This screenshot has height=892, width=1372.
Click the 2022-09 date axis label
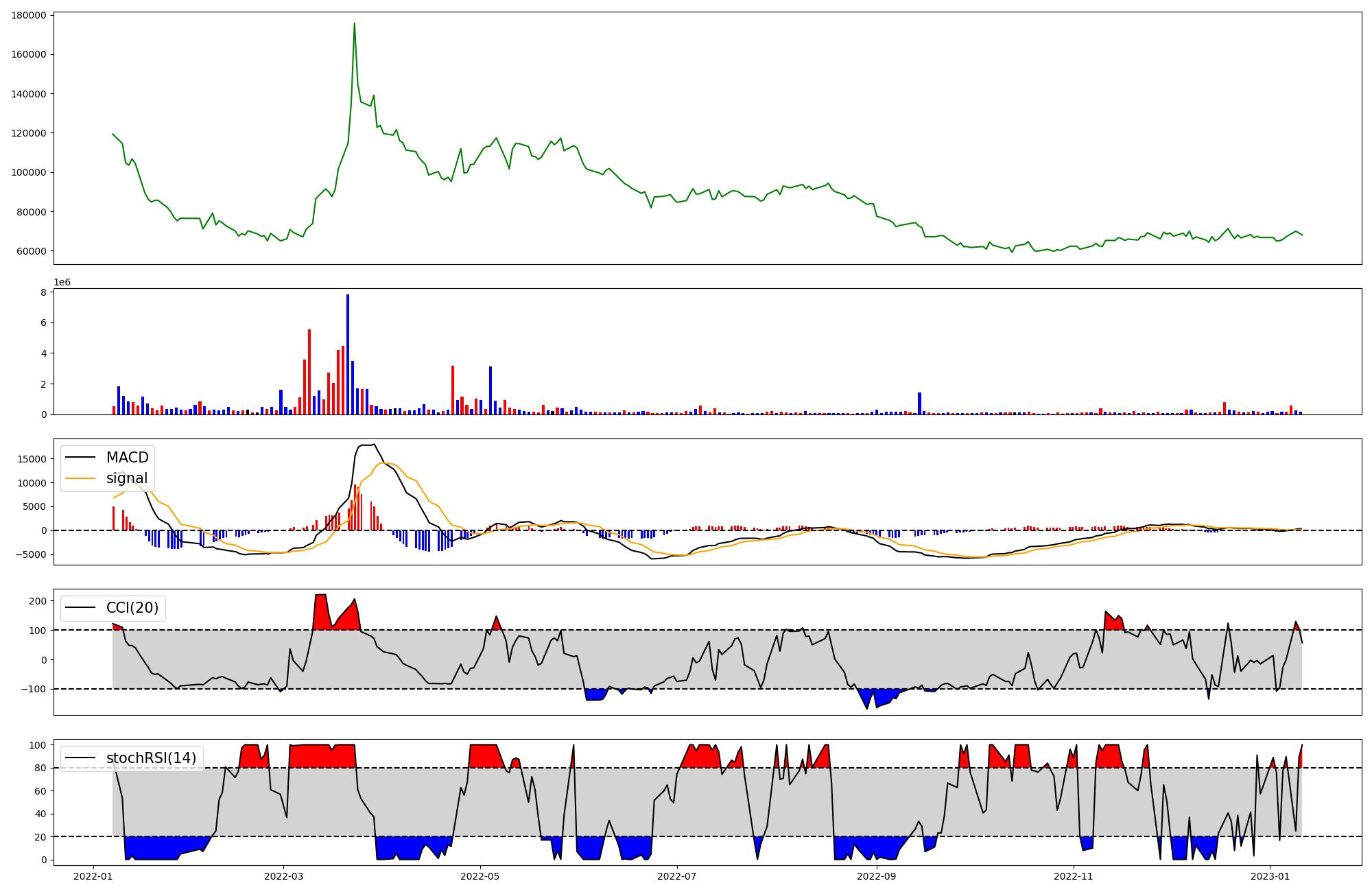(x=877, y=876)
